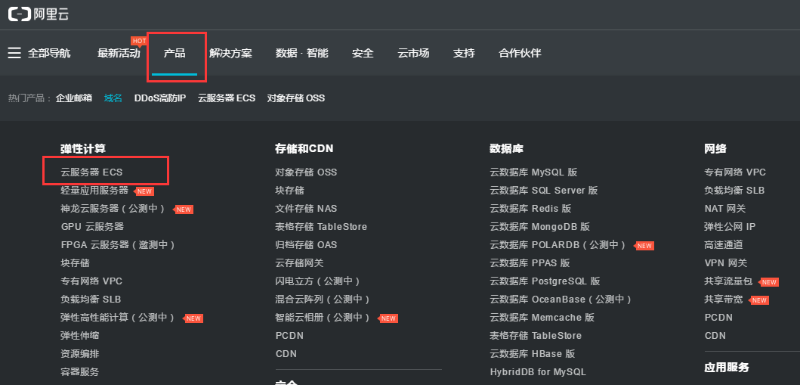Screen dimensions: 800x385
Task: Open 负载均衡 SLB under 网络
Action: tap(735, 191)
